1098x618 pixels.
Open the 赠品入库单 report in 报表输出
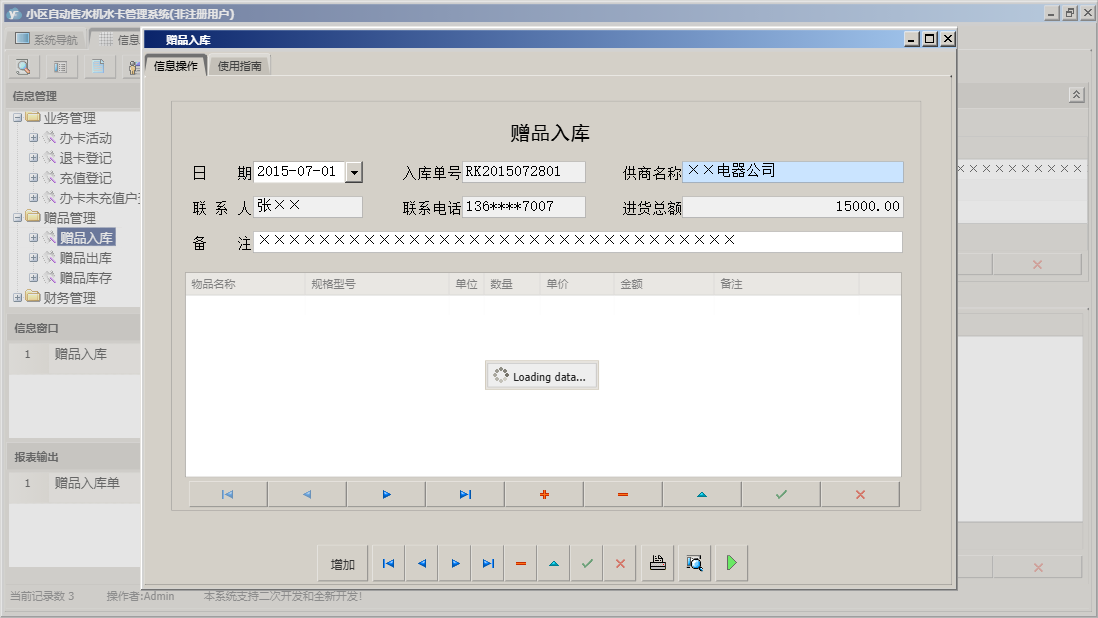click(87, 481)
